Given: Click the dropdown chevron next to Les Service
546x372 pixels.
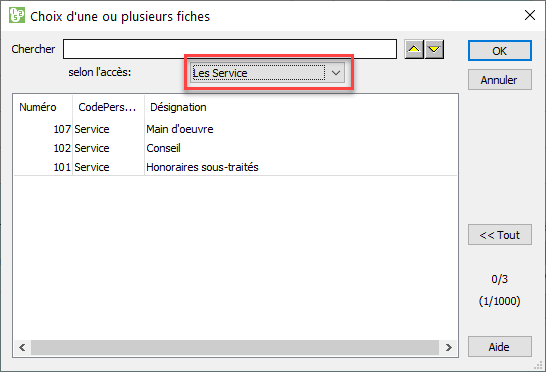Looking at the screenshot, I should 336,73.
